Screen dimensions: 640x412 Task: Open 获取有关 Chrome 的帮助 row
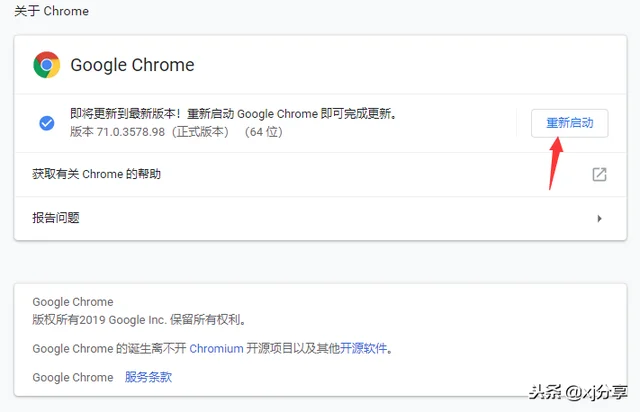click(320, 174)
